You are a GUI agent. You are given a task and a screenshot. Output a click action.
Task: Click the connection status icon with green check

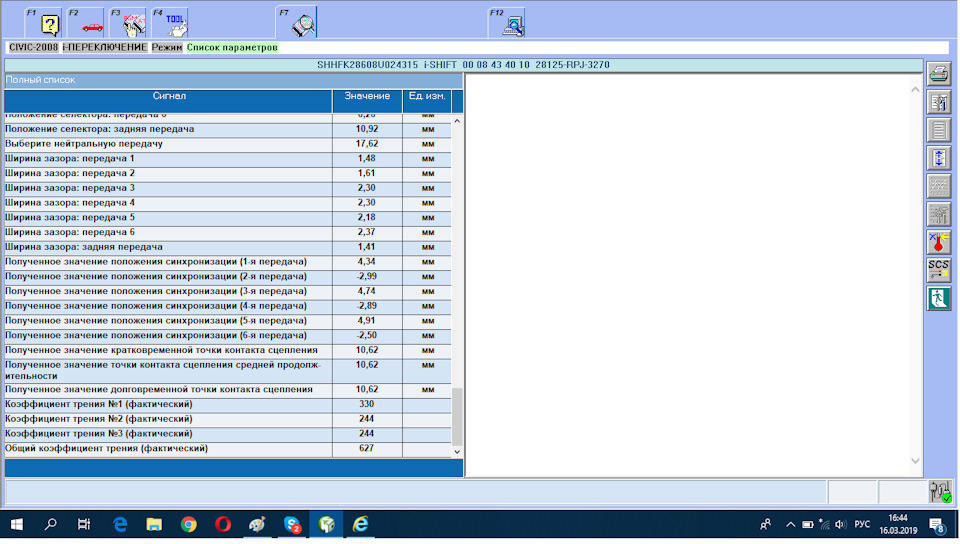tap(940, 491)
